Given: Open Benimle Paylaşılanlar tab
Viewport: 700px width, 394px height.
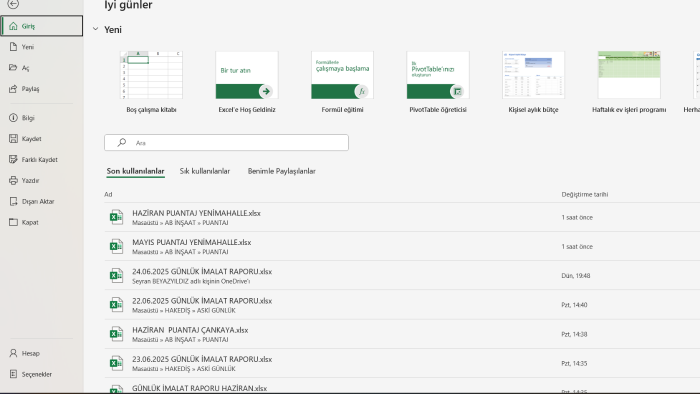Looking at the screenshot, I should point(282,171).
